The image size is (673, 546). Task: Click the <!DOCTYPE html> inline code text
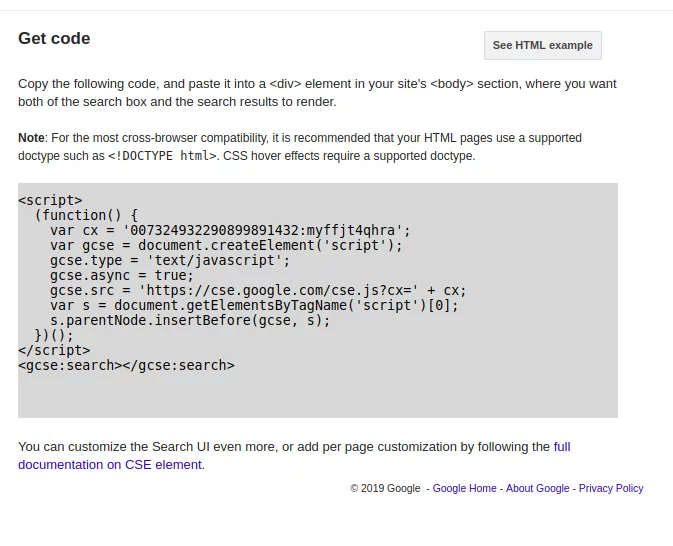tap(162, 156)
